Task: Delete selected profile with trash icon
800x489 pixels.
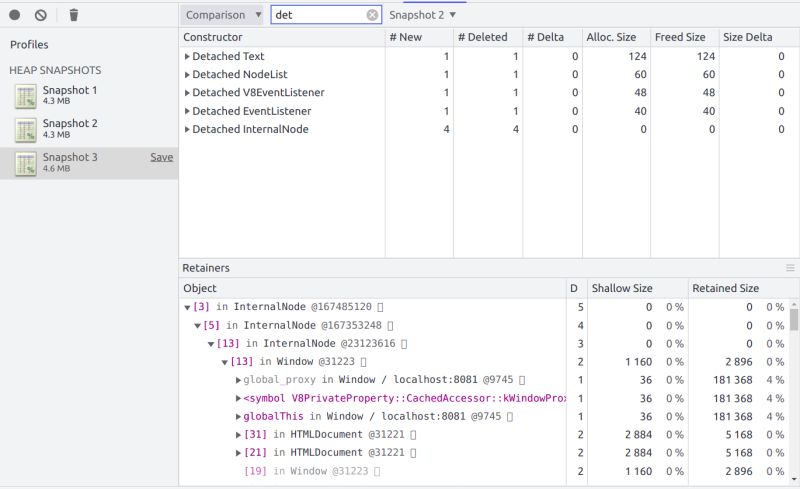Action: coord(74,15)
